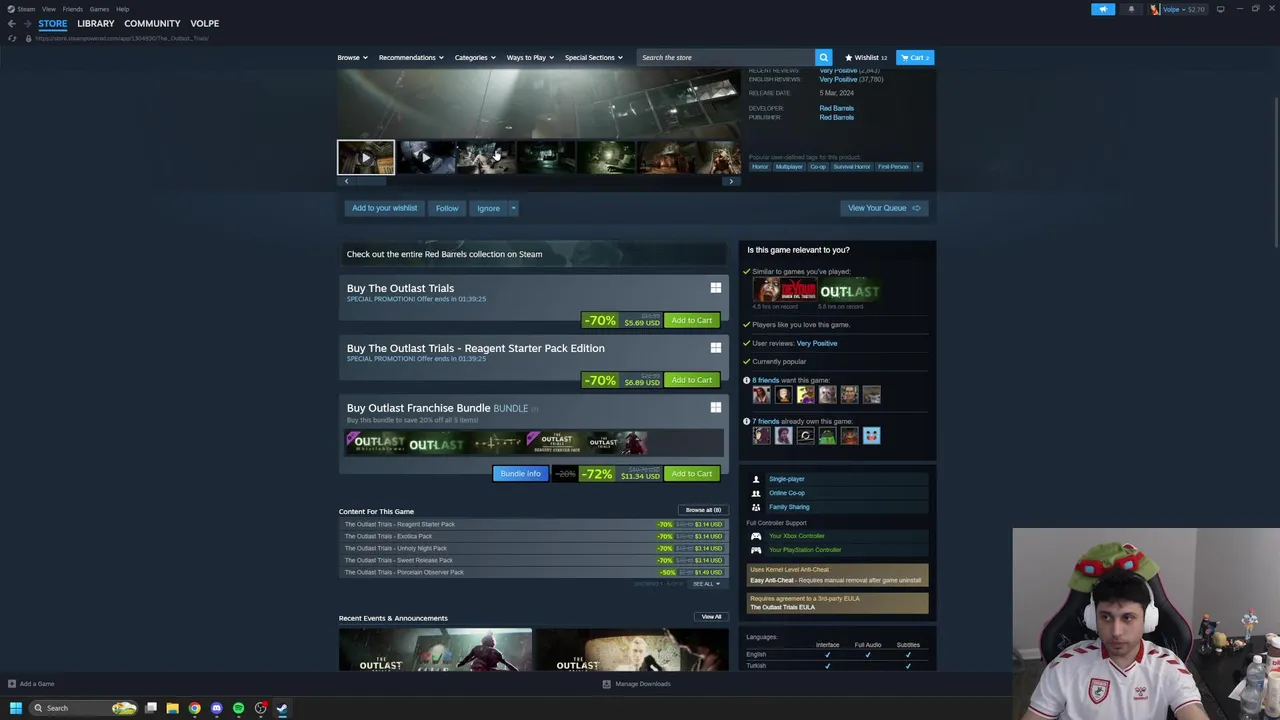
Task: Switch to the COMMUNITY tab
Action: tap(152, 23)
